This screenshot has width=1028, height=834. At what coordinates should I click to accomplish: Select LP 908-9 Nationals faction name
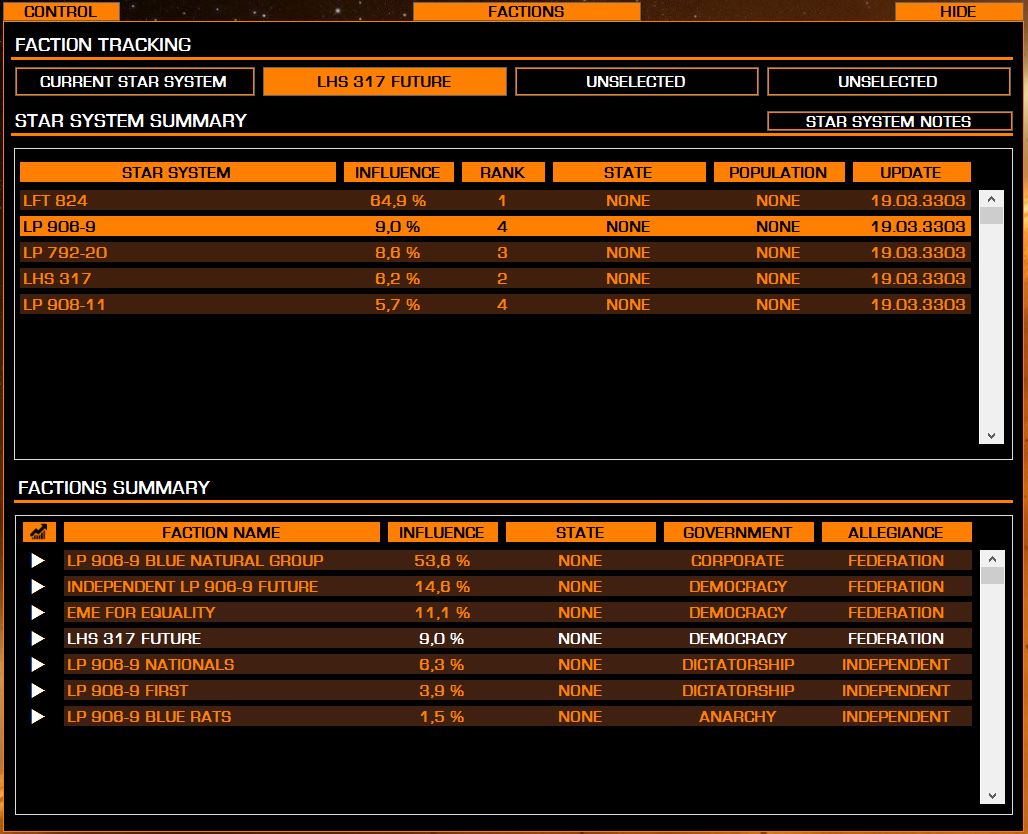151,664
